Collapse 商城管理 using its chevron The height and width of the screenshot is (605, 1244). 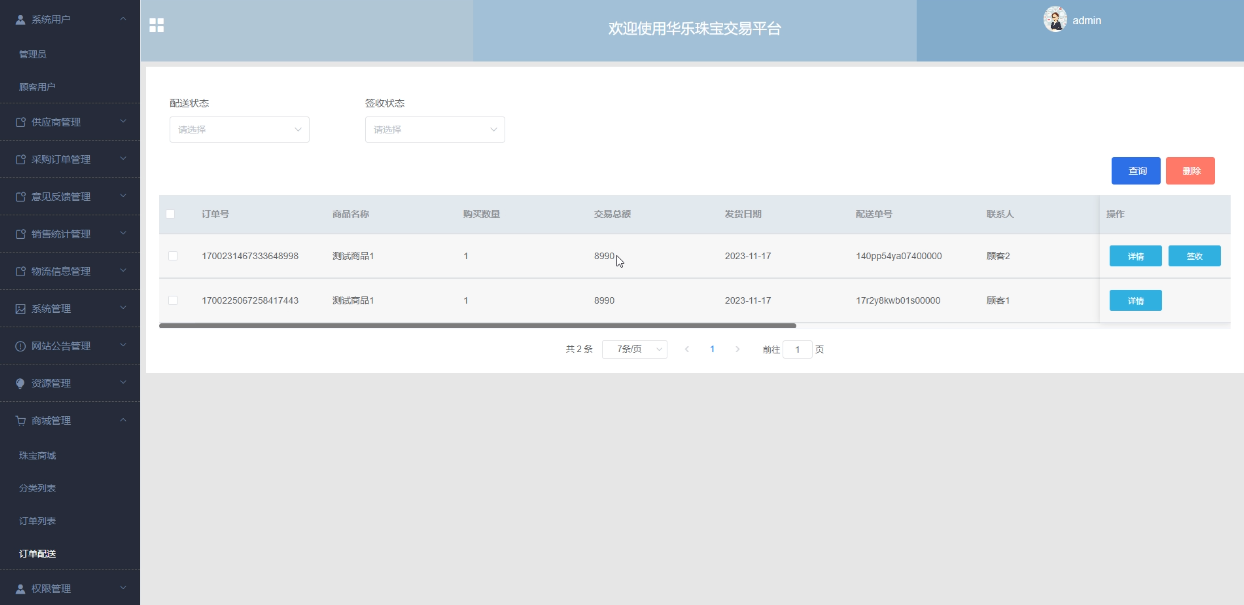pyautogui.click(x=123, y=420)
